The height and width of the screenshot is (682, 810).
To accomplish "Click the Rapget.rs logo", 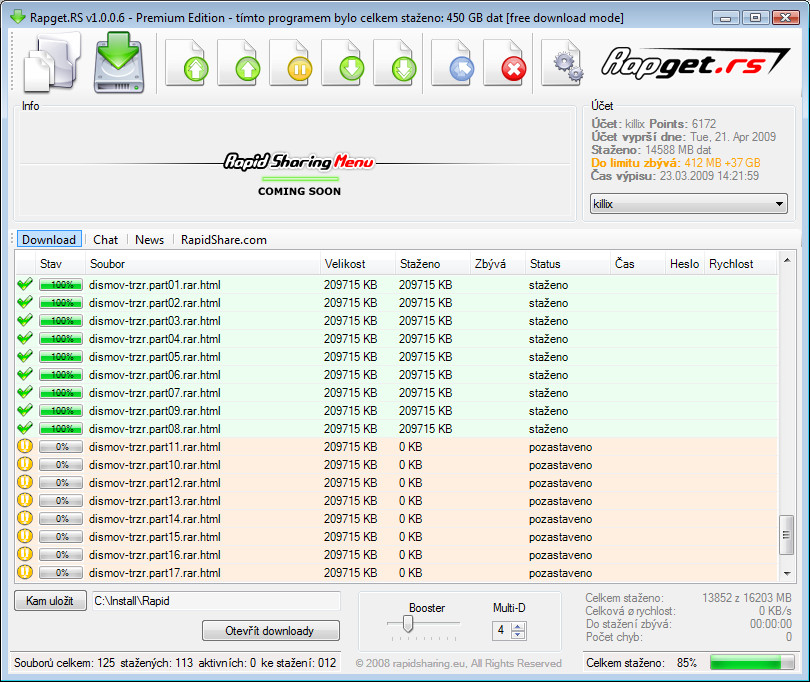I will [x=695, y=63].
